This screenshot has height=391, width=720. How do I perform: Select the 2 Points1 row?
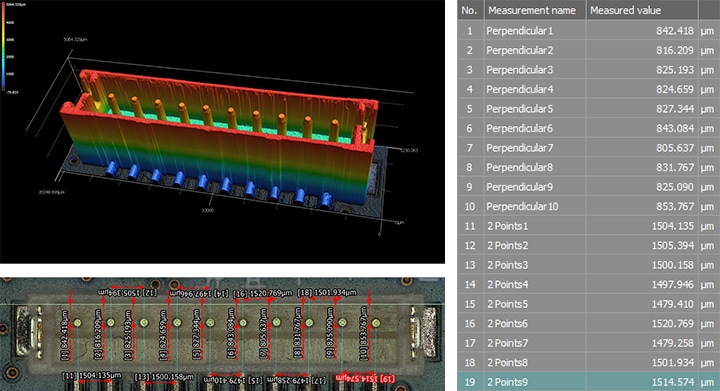[x=589, y=226]
